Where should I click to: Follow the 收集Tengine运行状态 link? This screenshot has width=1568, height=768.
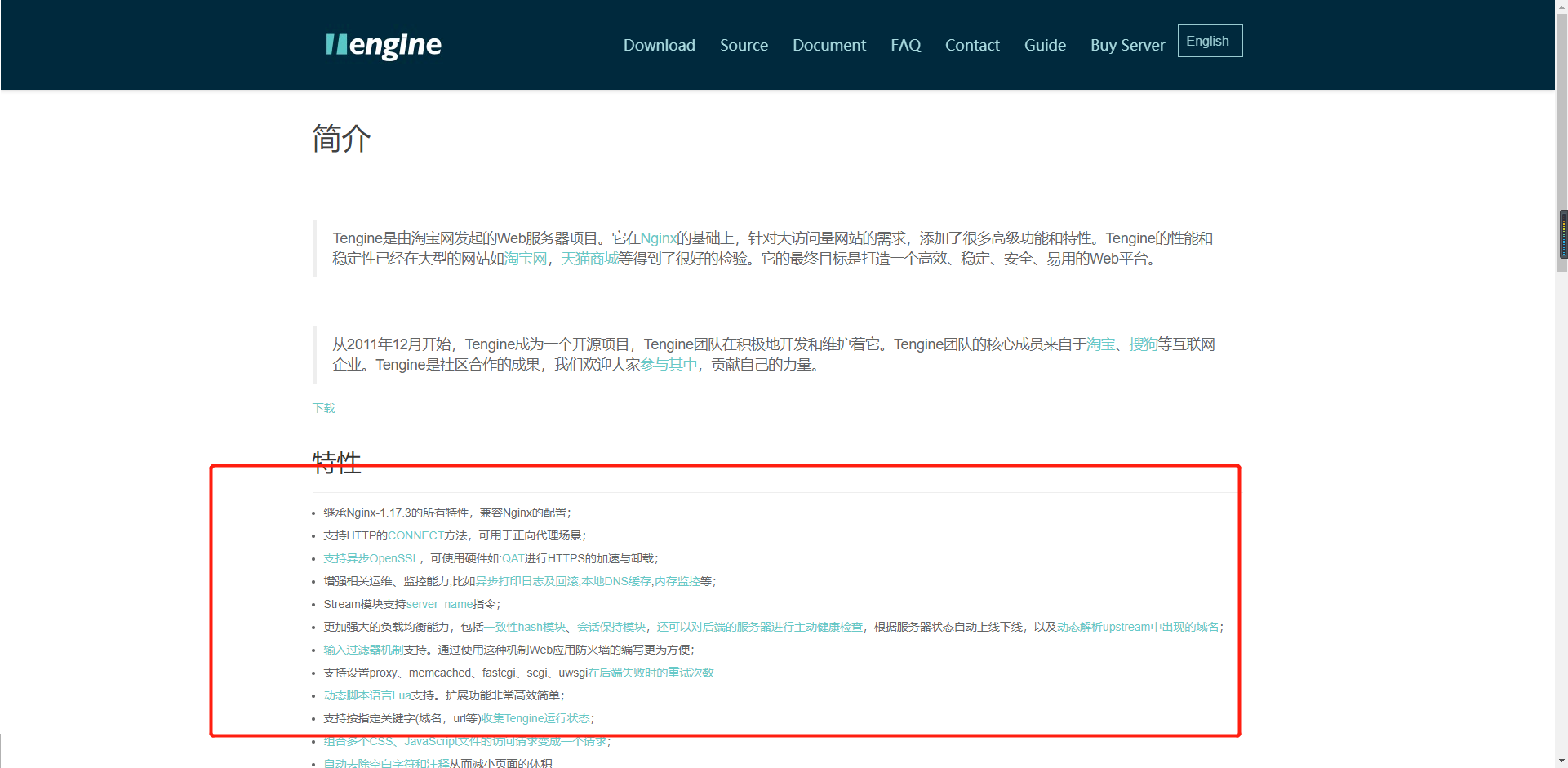[x=536, y=718]
